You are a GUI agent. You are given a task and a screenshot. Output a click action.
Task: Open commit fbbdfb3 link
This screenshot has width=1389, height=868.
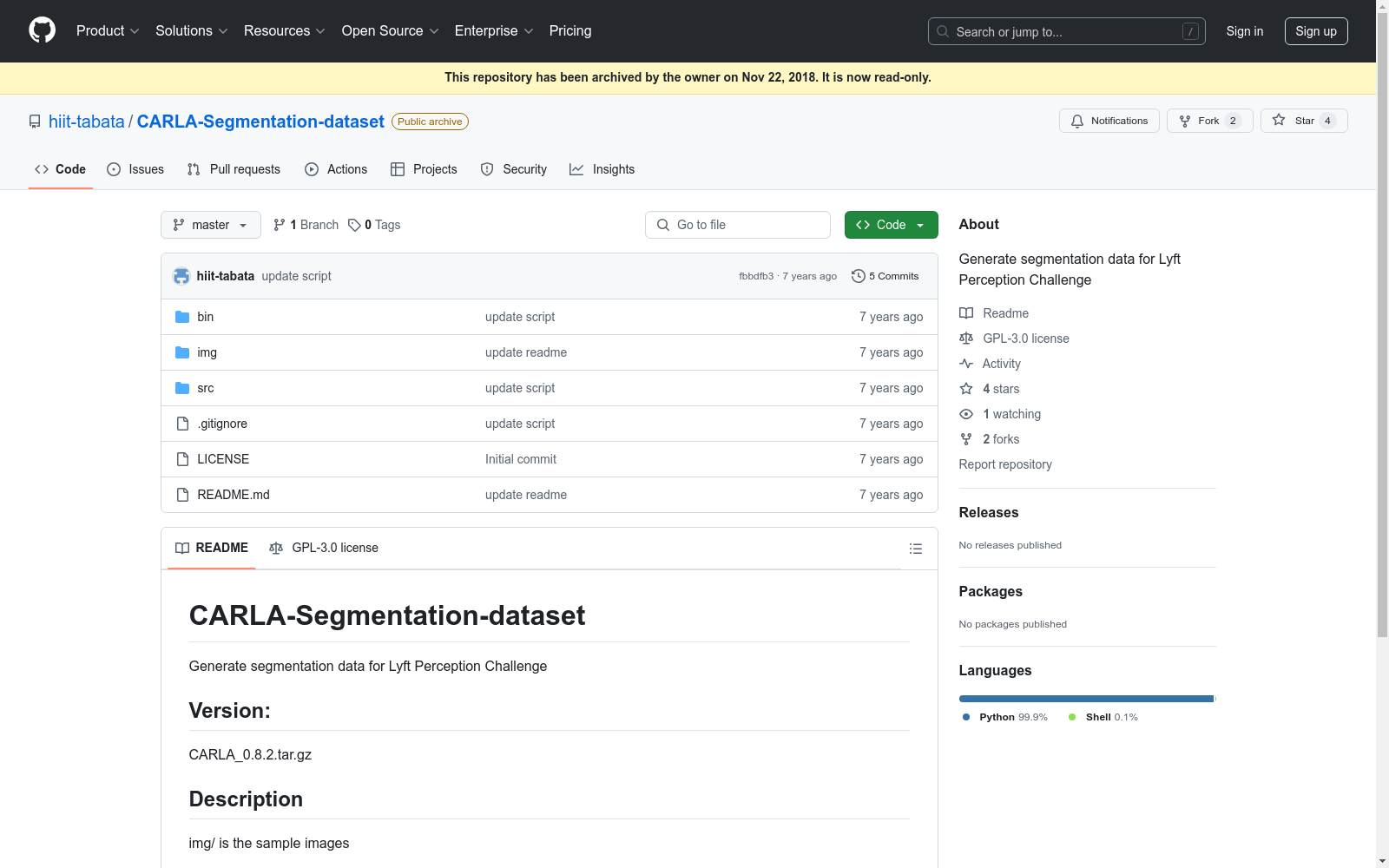[756, 276]
